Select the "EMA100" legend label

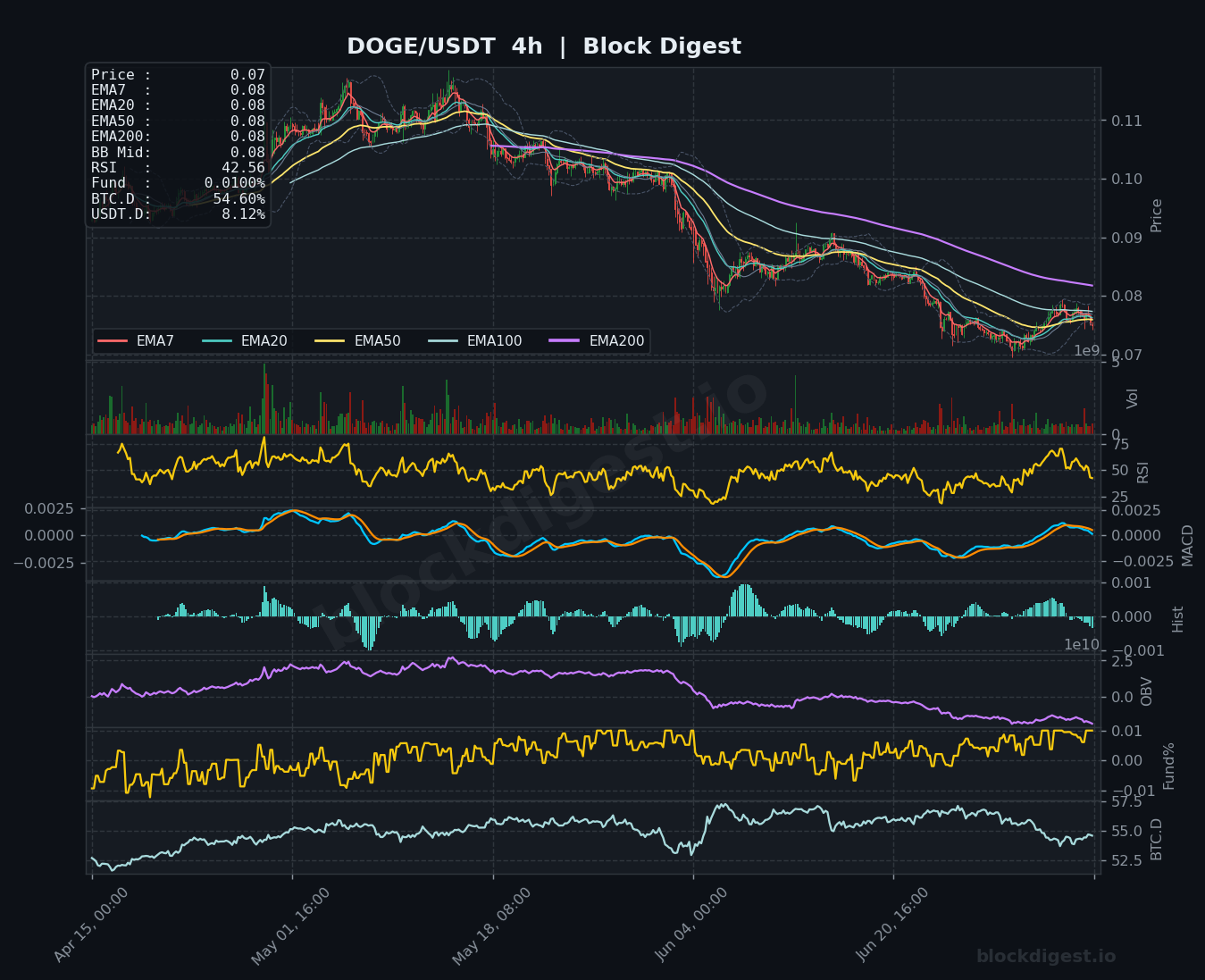pyautogui.click(x=494, y=341)
